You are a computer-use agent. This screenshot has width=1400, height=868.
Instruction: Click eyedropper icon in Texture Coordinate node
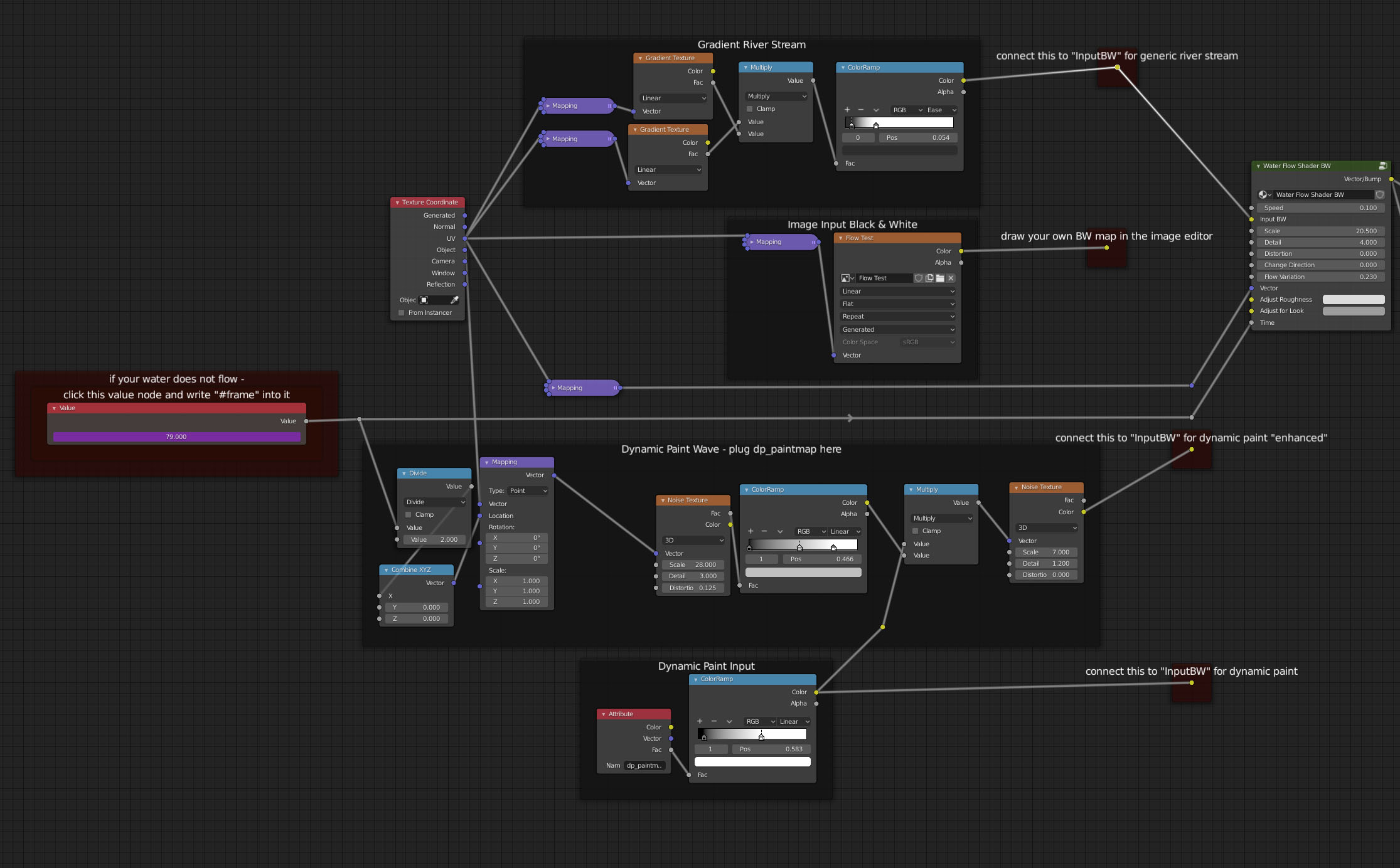pyautogui.click(x=454, y=300)
